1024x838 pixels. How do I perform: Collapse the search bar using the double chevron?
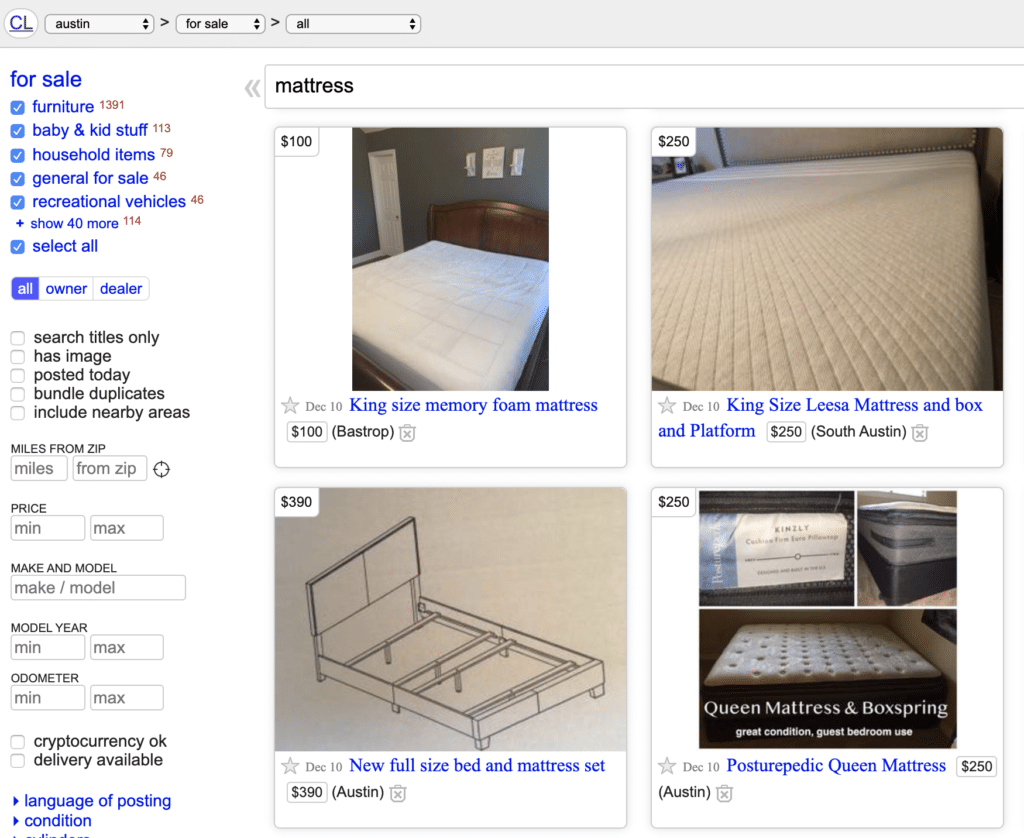252,88
